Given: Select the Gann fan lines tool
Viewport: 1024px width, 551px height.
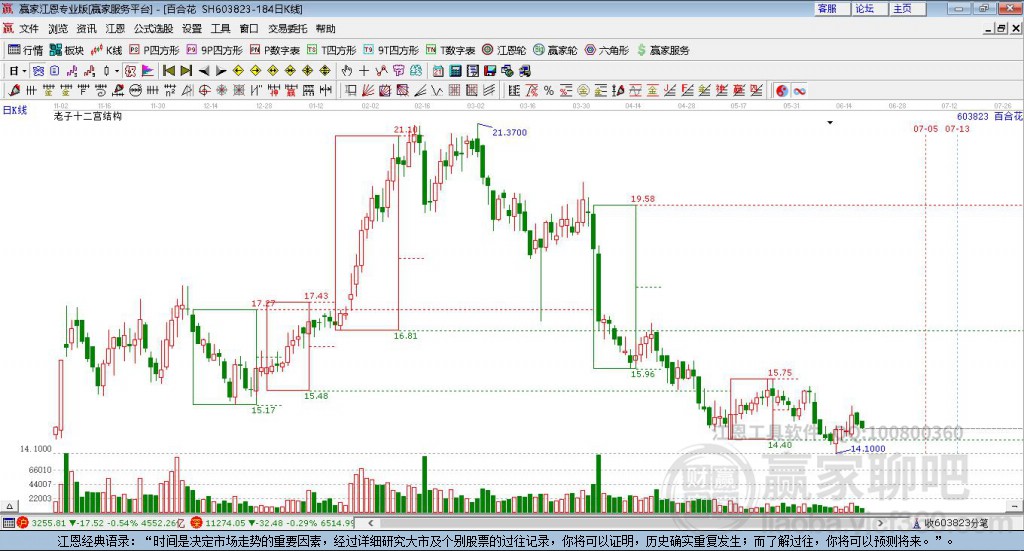Looking at the screenshot, I should [x=368, y=91].
